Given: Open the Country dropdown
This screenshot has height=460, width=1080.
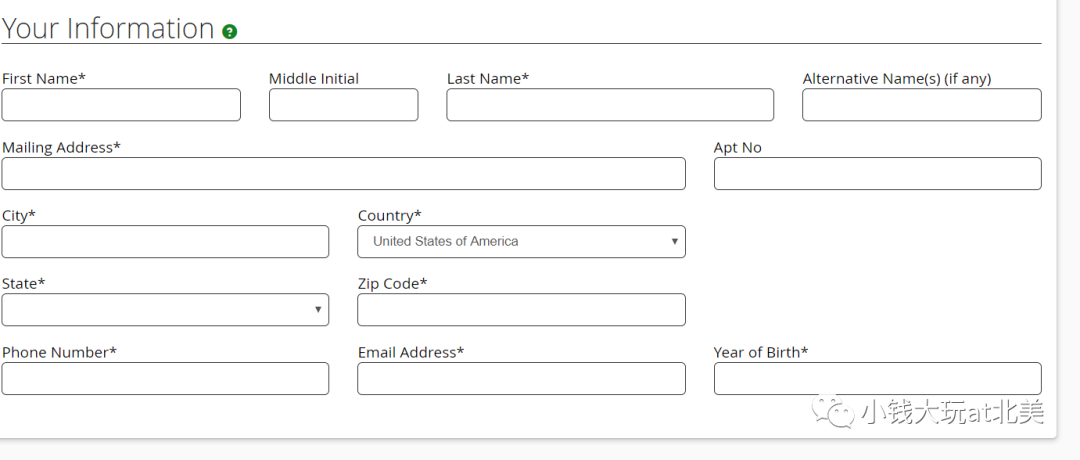Looking at the screenshot, I should [x=520, y=241].
